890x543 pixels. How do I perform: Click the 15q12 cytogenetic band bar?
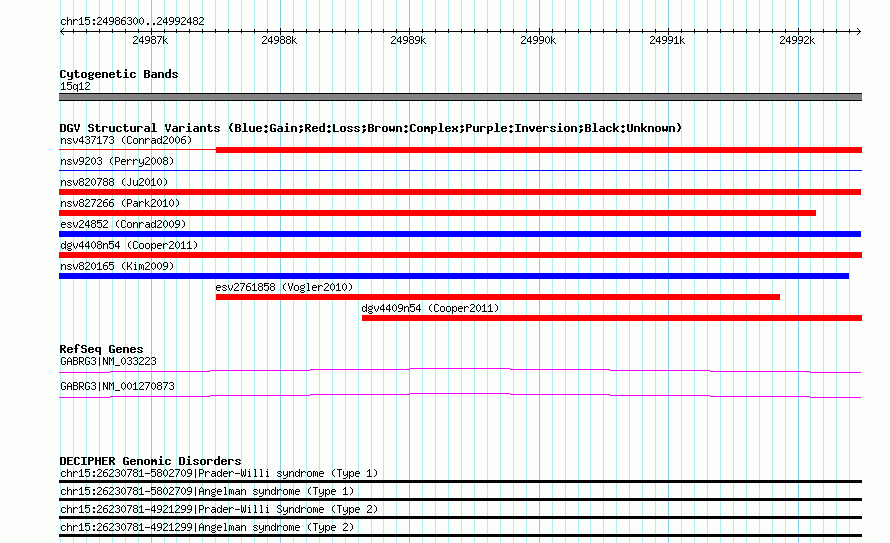point(460,97)
